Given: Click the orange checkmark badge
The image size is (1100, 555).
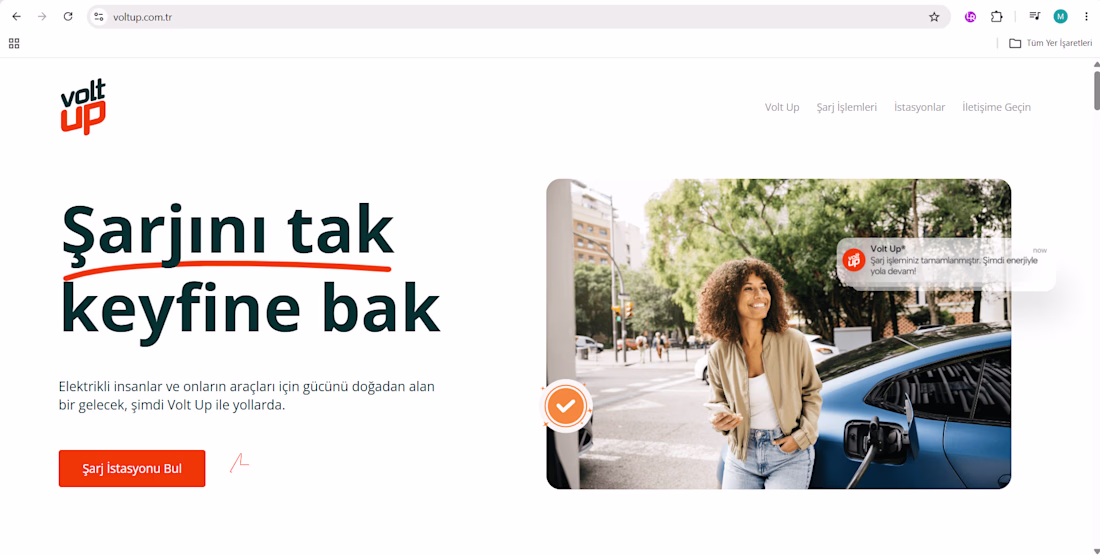Looking at the screenshot, I should pos(566,406).
